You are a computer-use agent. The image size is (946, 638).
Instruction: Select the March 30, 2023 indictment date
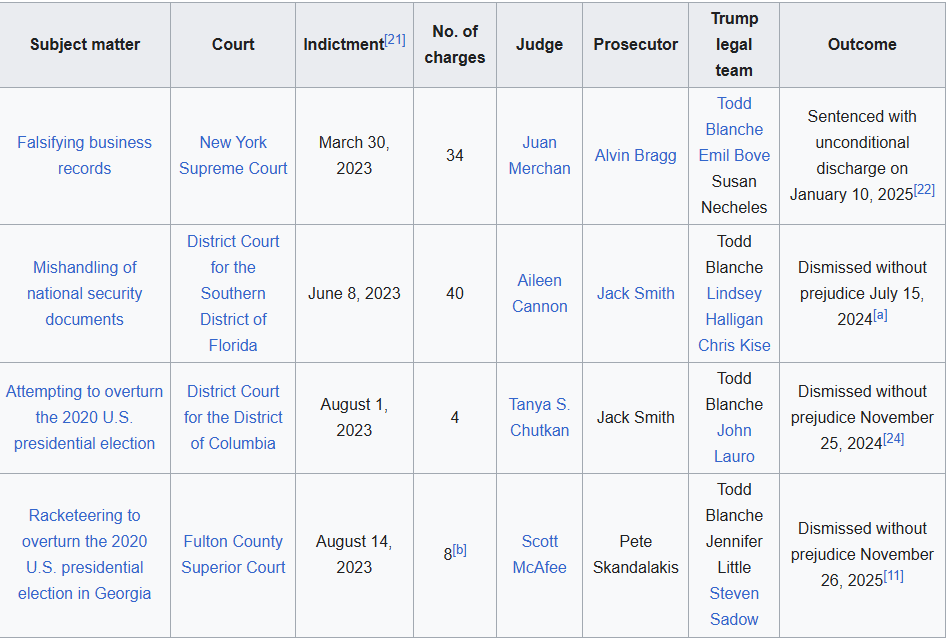point(354,155)
